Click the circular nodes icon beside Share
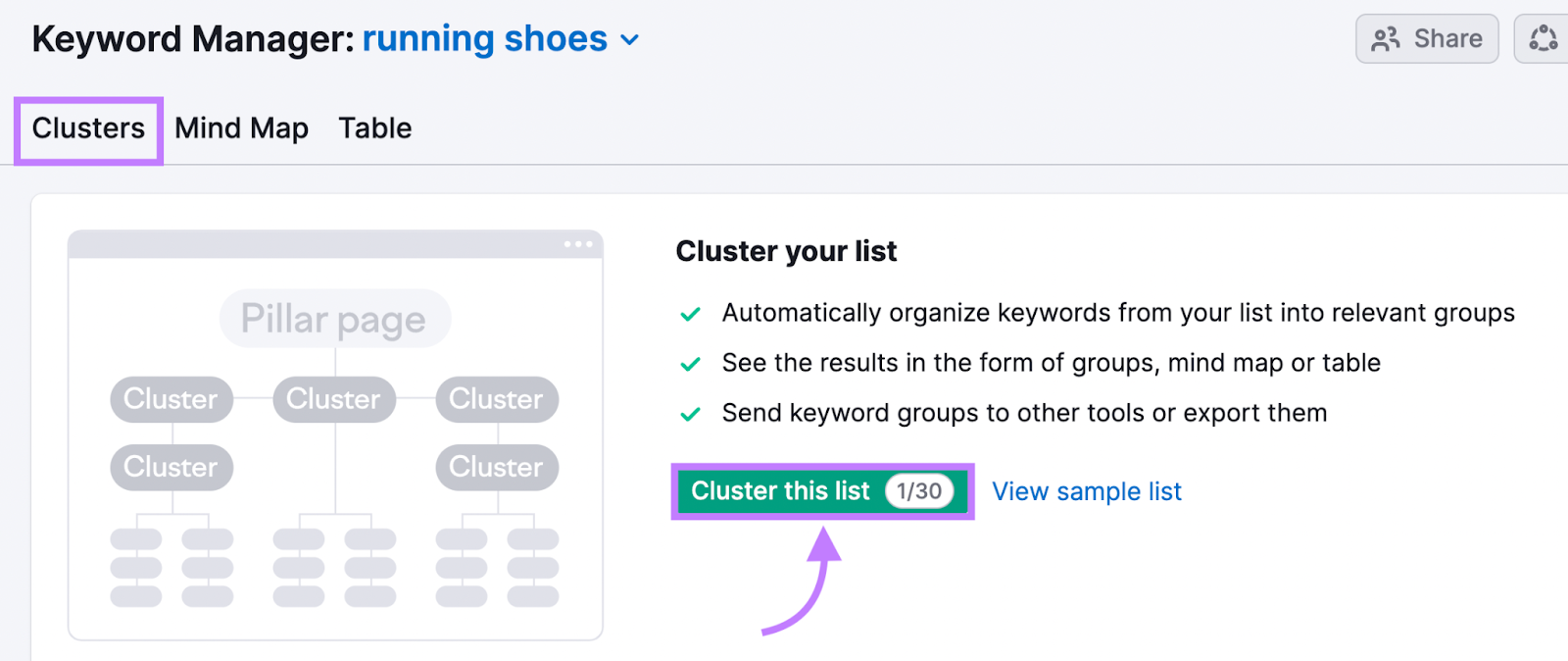Image resolution: width=1568 pixels, height=661 pixels. click(x=1543, y=39)
